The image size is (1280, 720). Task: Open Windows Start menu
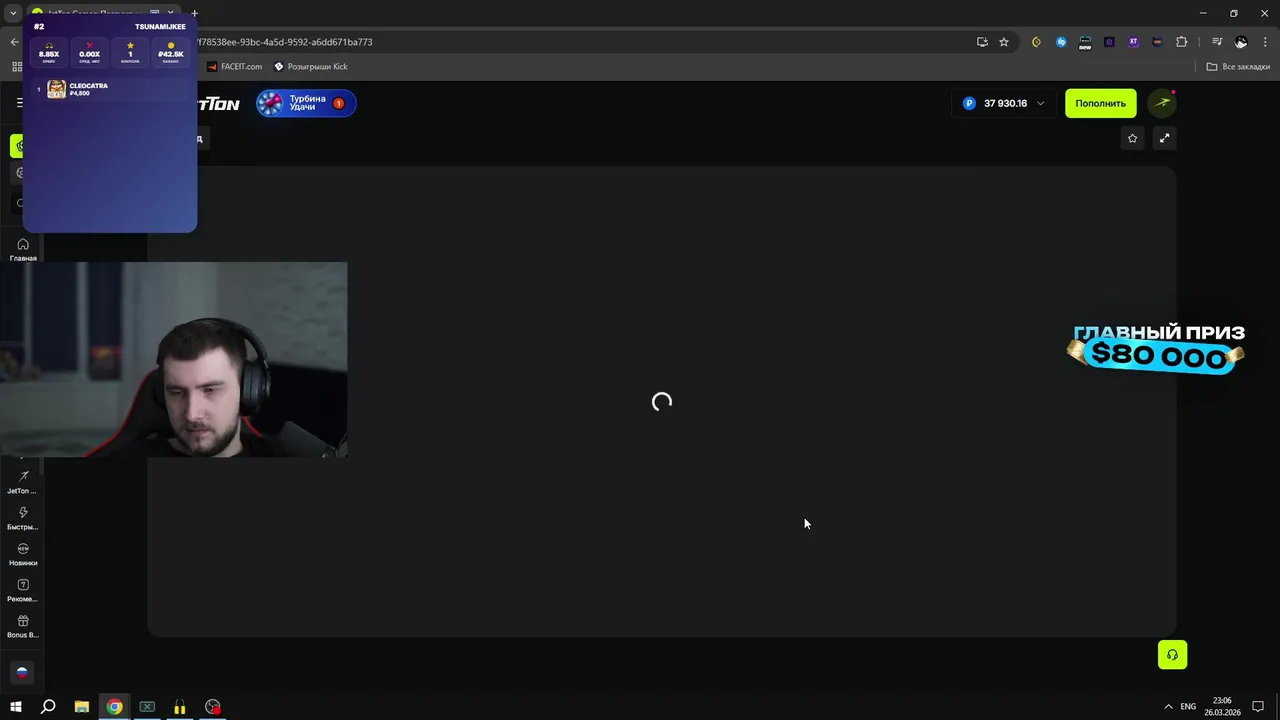15,707
